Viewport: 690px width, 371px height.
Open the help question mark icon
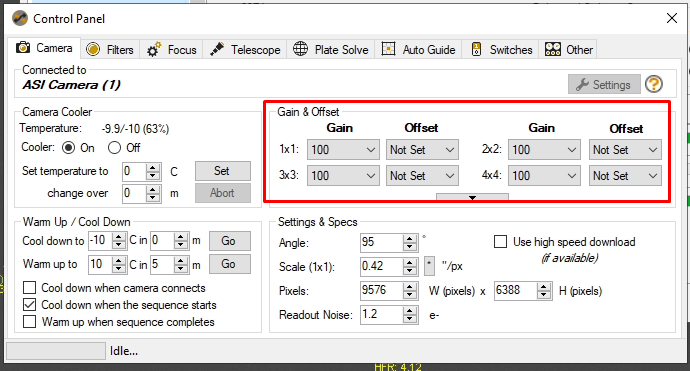click(x=654, y=84)
